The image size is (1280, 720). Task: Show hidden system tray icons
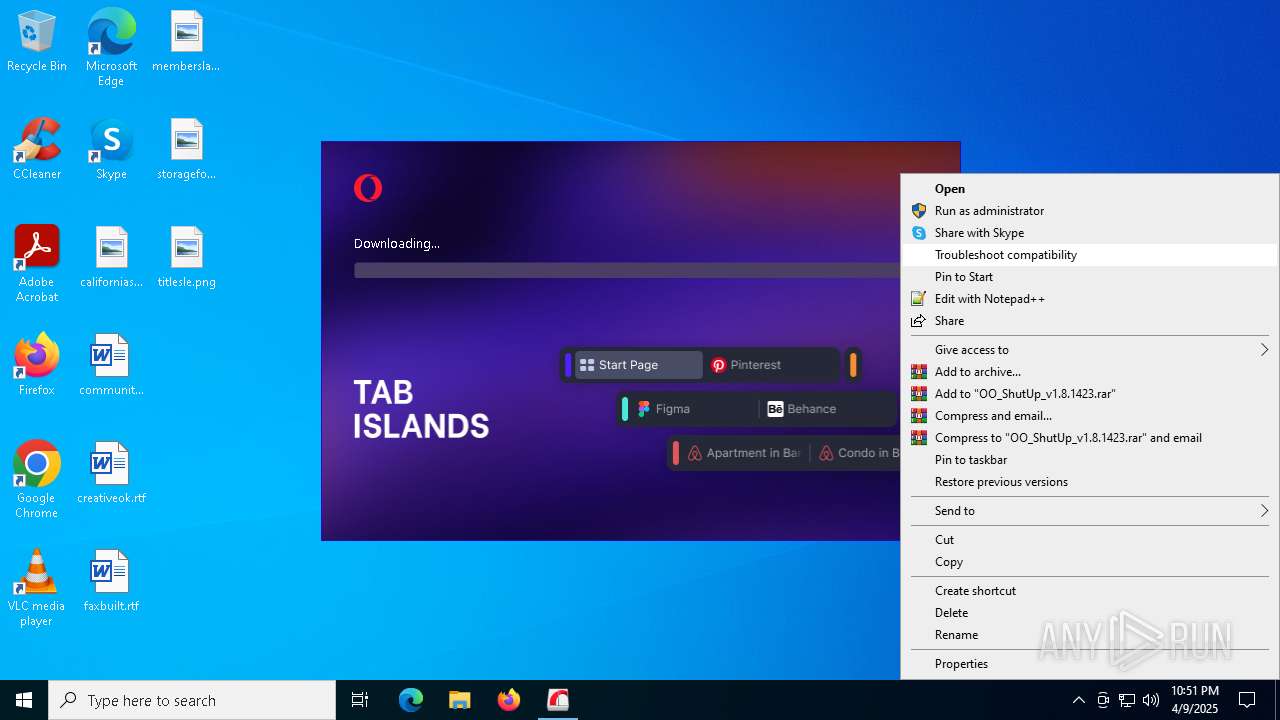[1078, 700]
